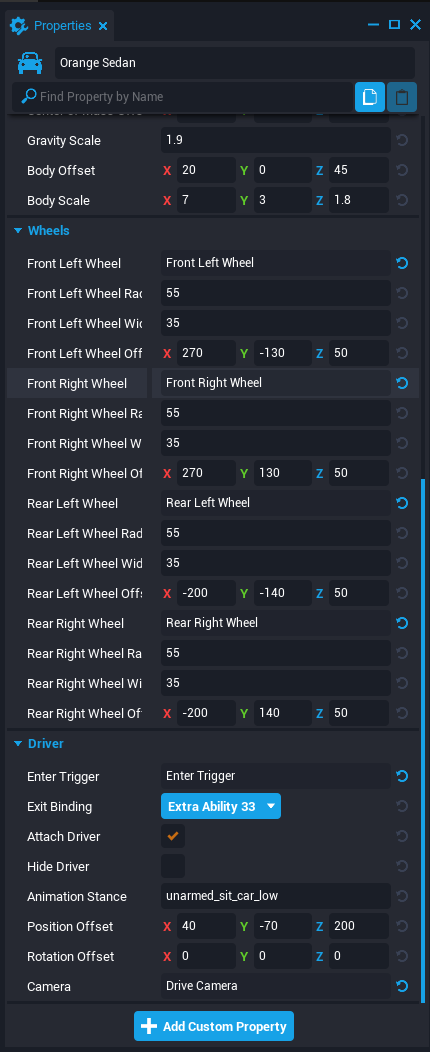The image size is (430, 1052).
Task: Reset the Front Left Wheel reference
Action: (x=402, y=263)
